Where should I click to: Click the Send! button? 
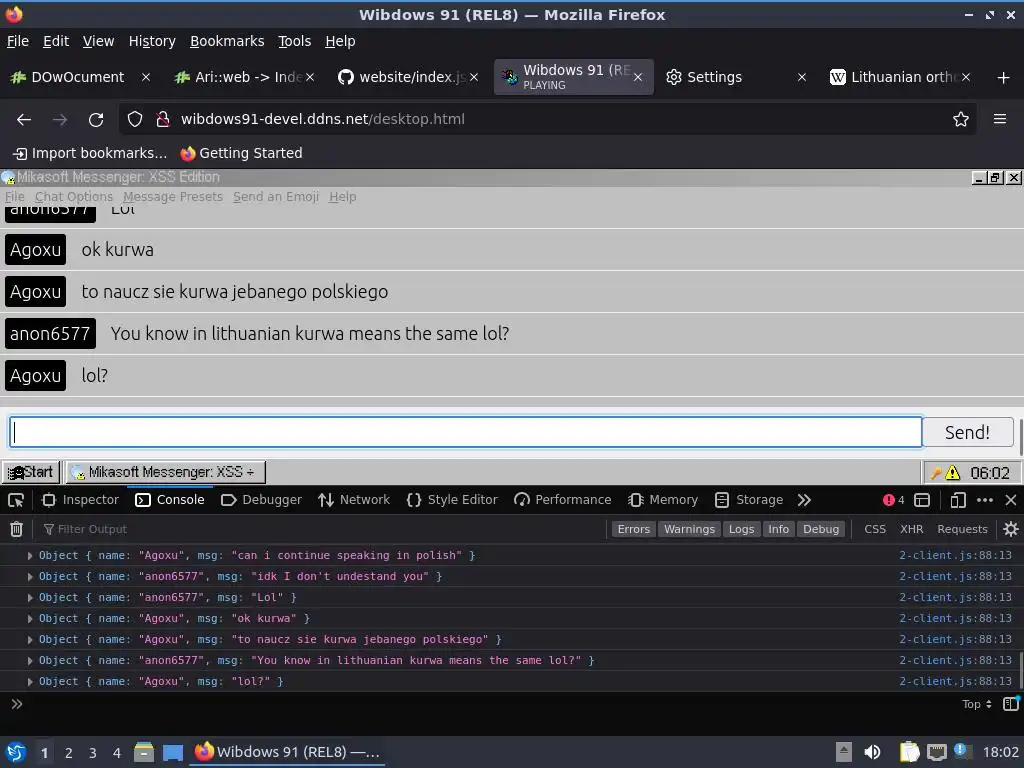tap(967, 432)
